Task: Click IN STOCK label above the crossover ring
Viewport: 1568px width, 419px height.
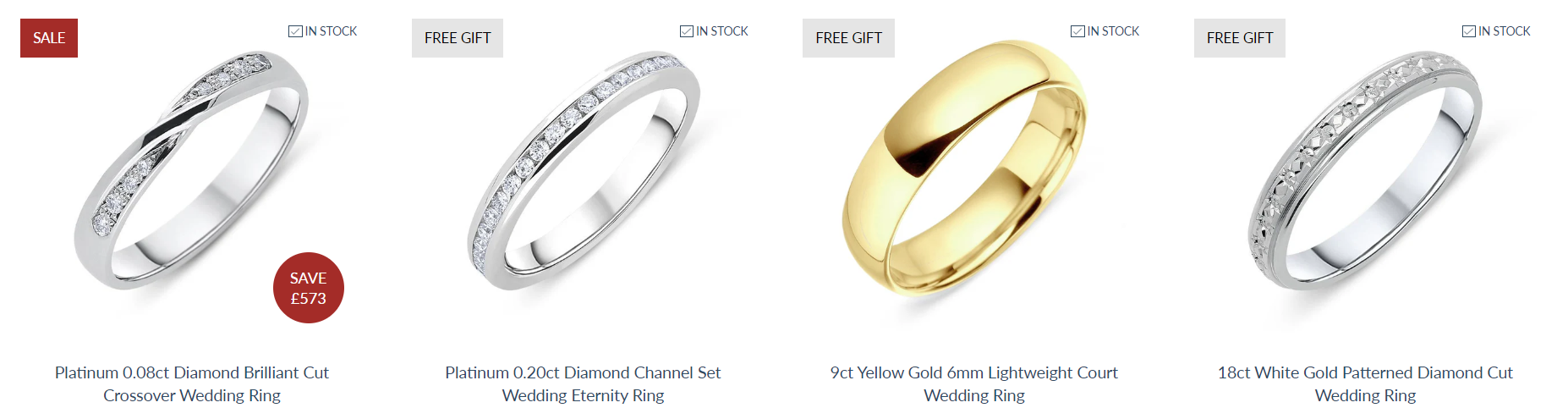Action: pyautogui.click(x=331, y=31)
